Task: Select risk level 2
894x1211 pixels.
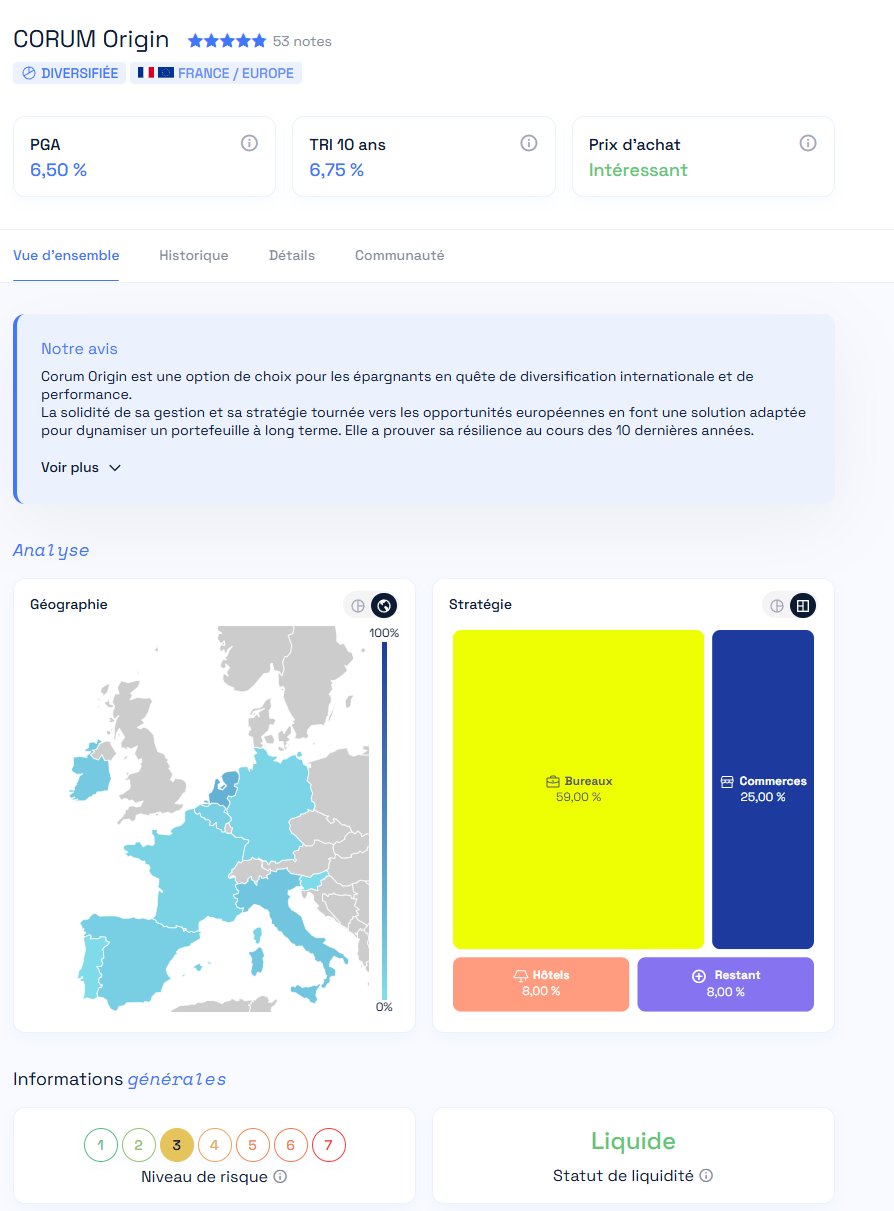Action: (x=139, y=1145)
